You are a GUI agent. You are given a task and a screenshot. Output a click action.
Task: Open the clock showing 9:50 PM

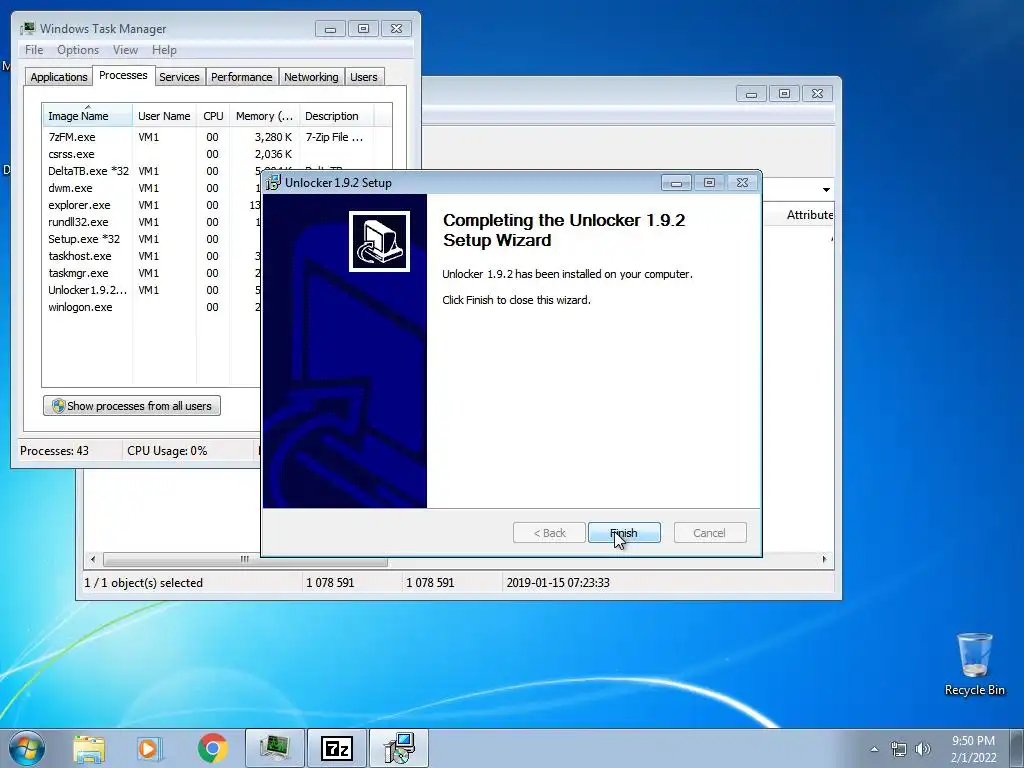pyautogui.click(x=973, y=749)
